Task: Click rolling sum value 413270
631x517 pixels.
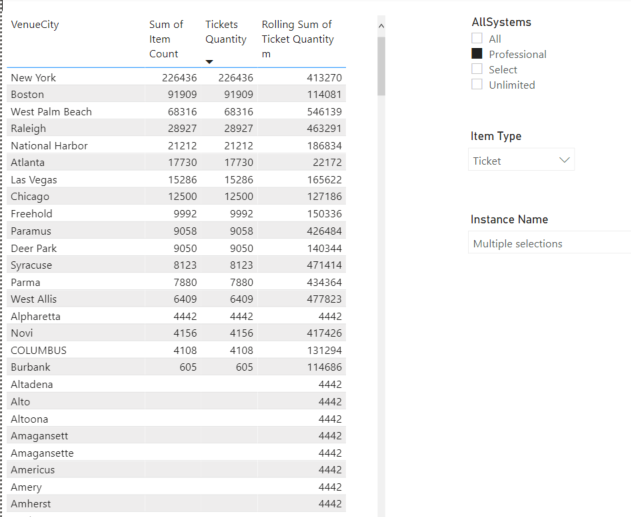Action: click(x=324, y=78)
